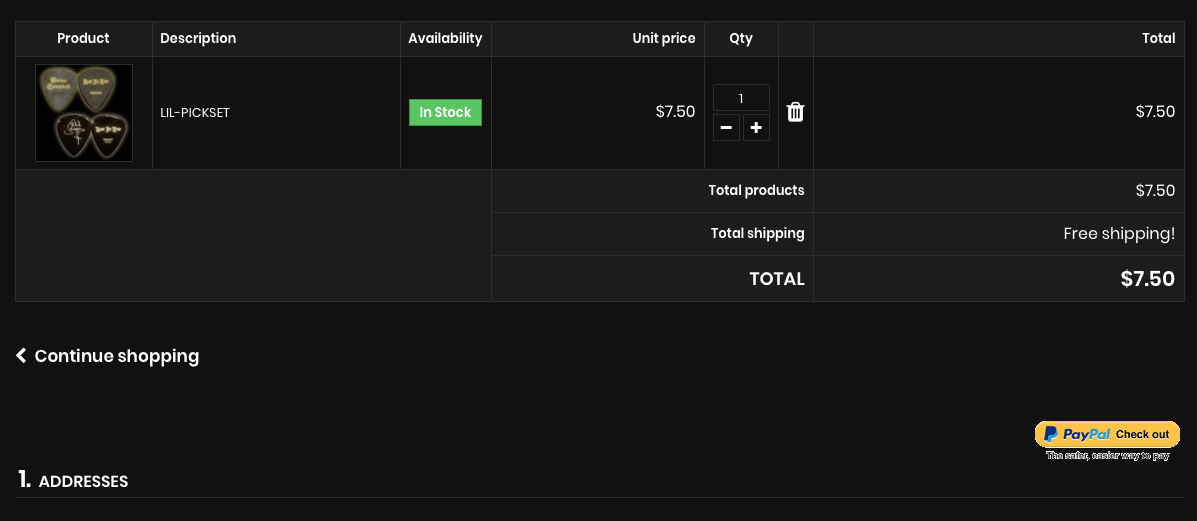The width and height of the screenshot is (1197, 521).
Task: Open the LIL-PICKSET description link
Action: pos(195,113)
